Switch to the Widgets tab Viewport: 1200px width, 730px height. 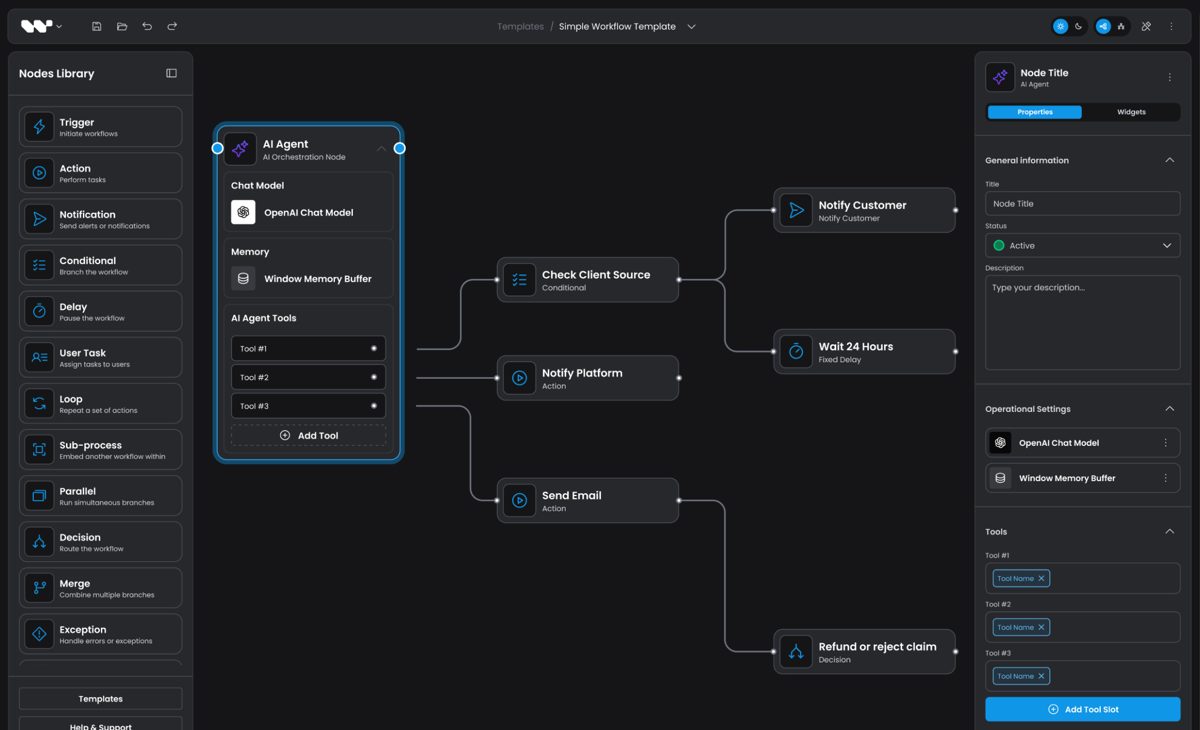pos(1131,112)
